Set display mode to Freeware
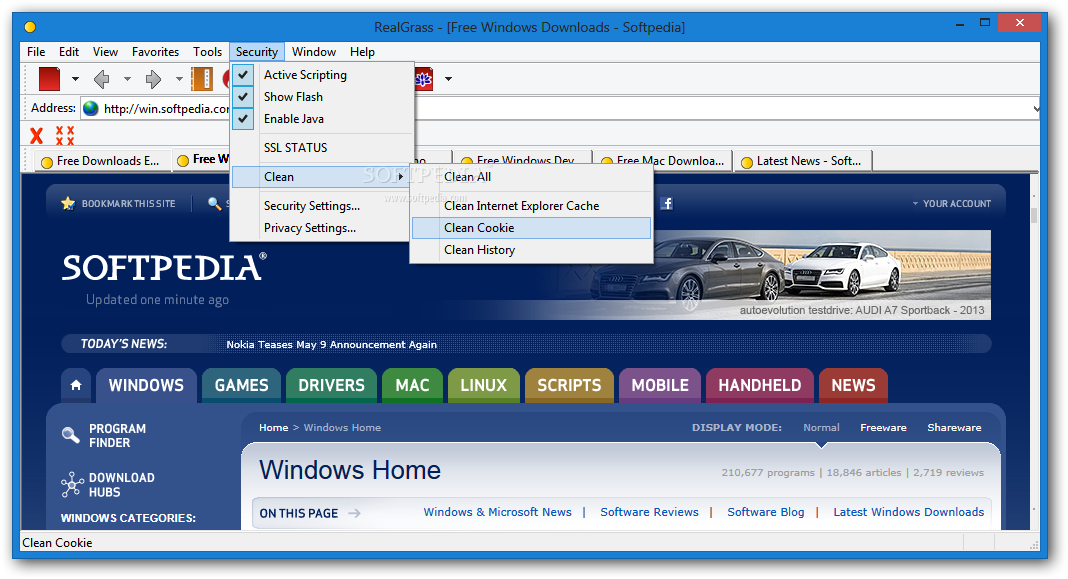This screenshot has width=1068, height=579. (883, 428)
